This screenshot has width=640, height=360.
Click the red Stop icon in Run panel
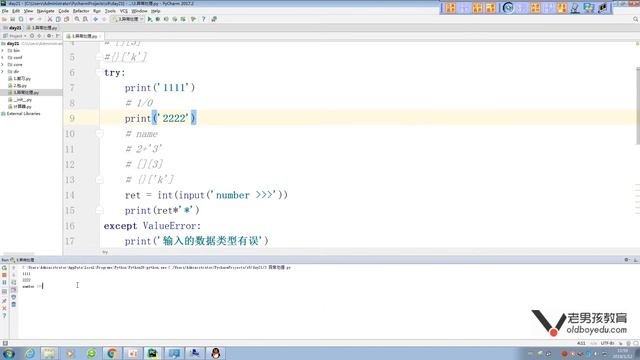[4, 275]
